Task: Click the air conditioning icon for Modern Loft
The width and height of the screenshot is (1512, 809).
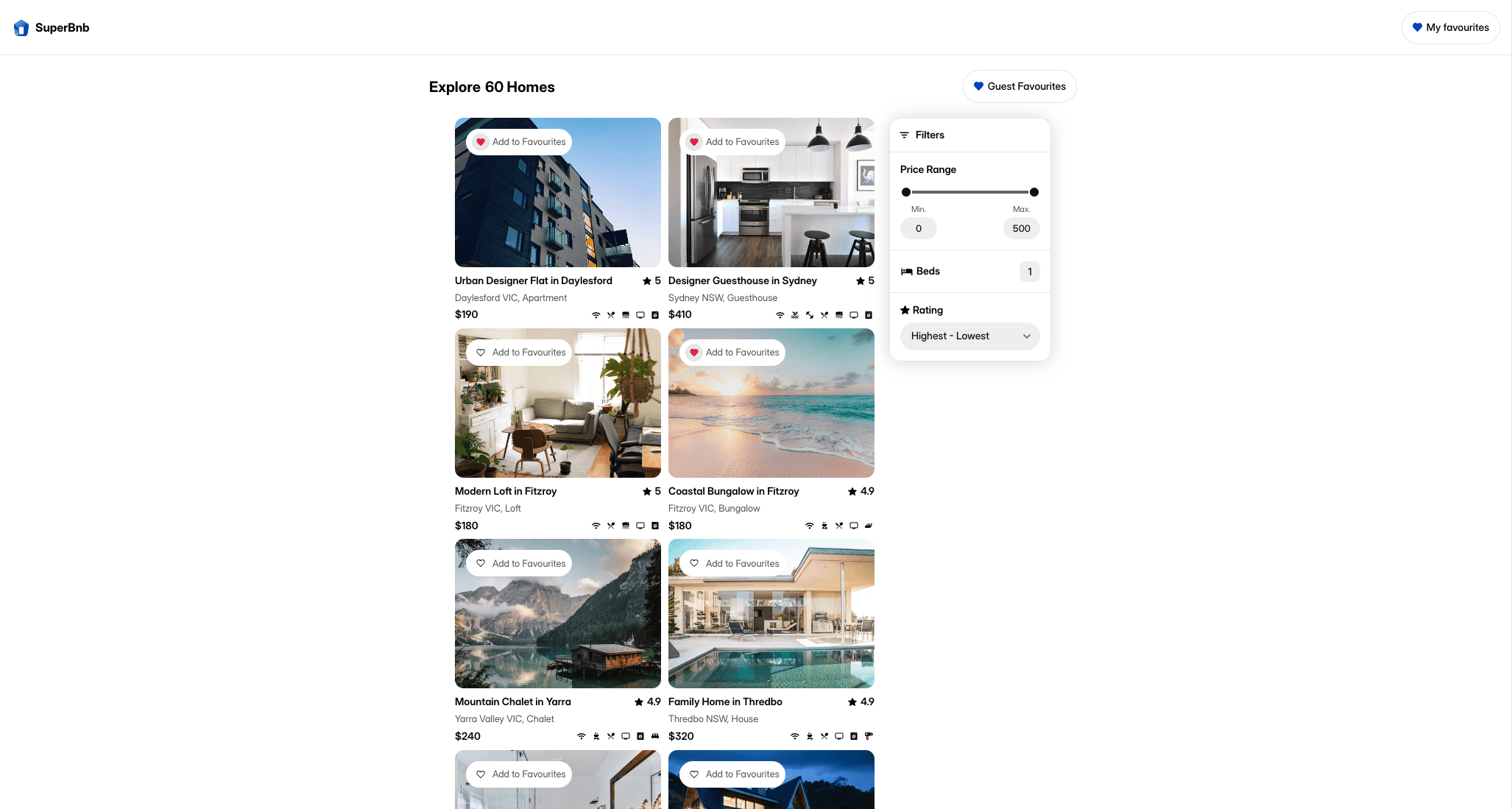Action: point(626,526)
